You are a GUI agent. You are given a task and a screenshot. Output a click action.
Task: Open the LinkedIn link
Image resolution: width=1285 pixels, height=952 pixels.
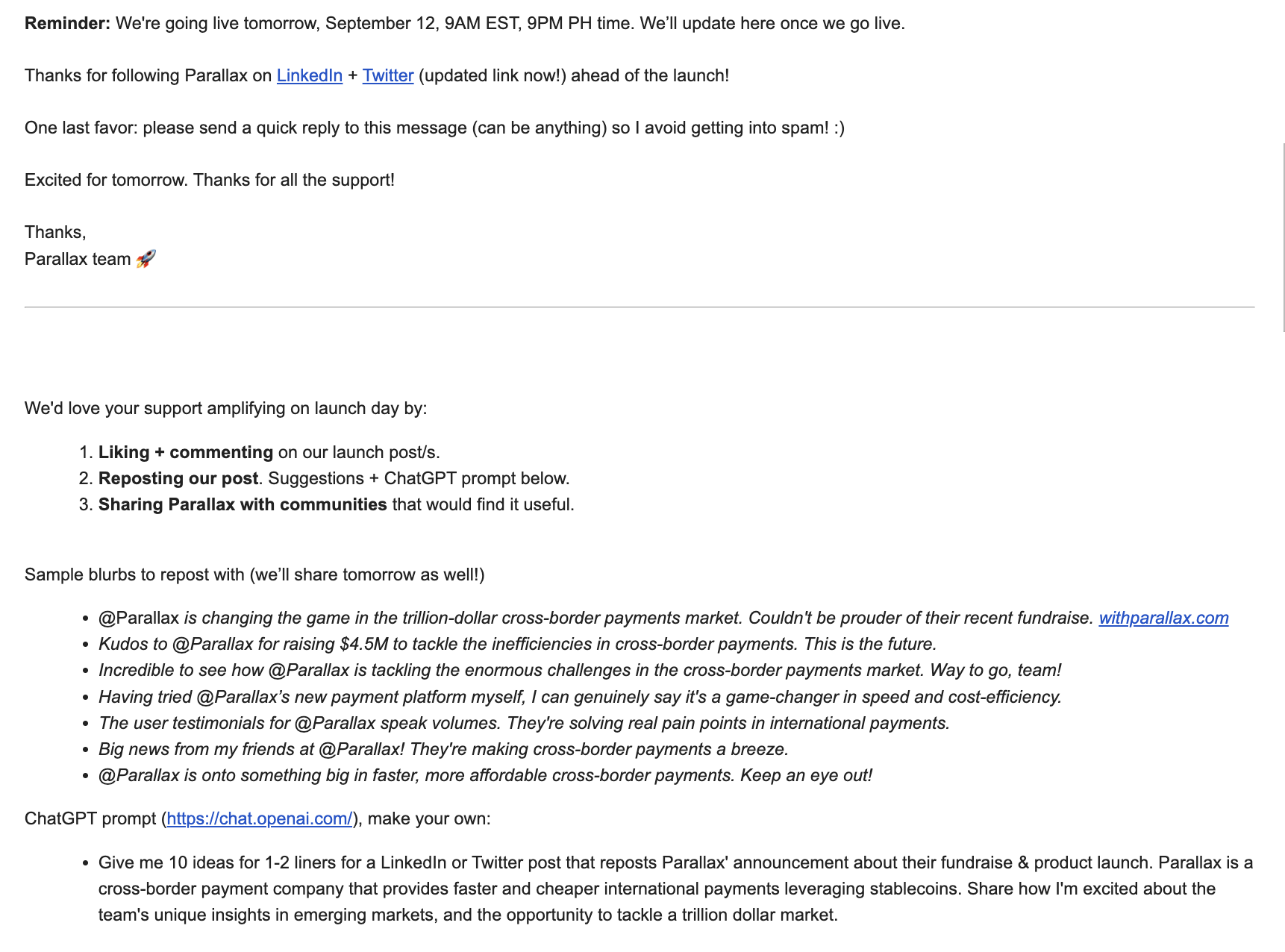tap(309, 75)
